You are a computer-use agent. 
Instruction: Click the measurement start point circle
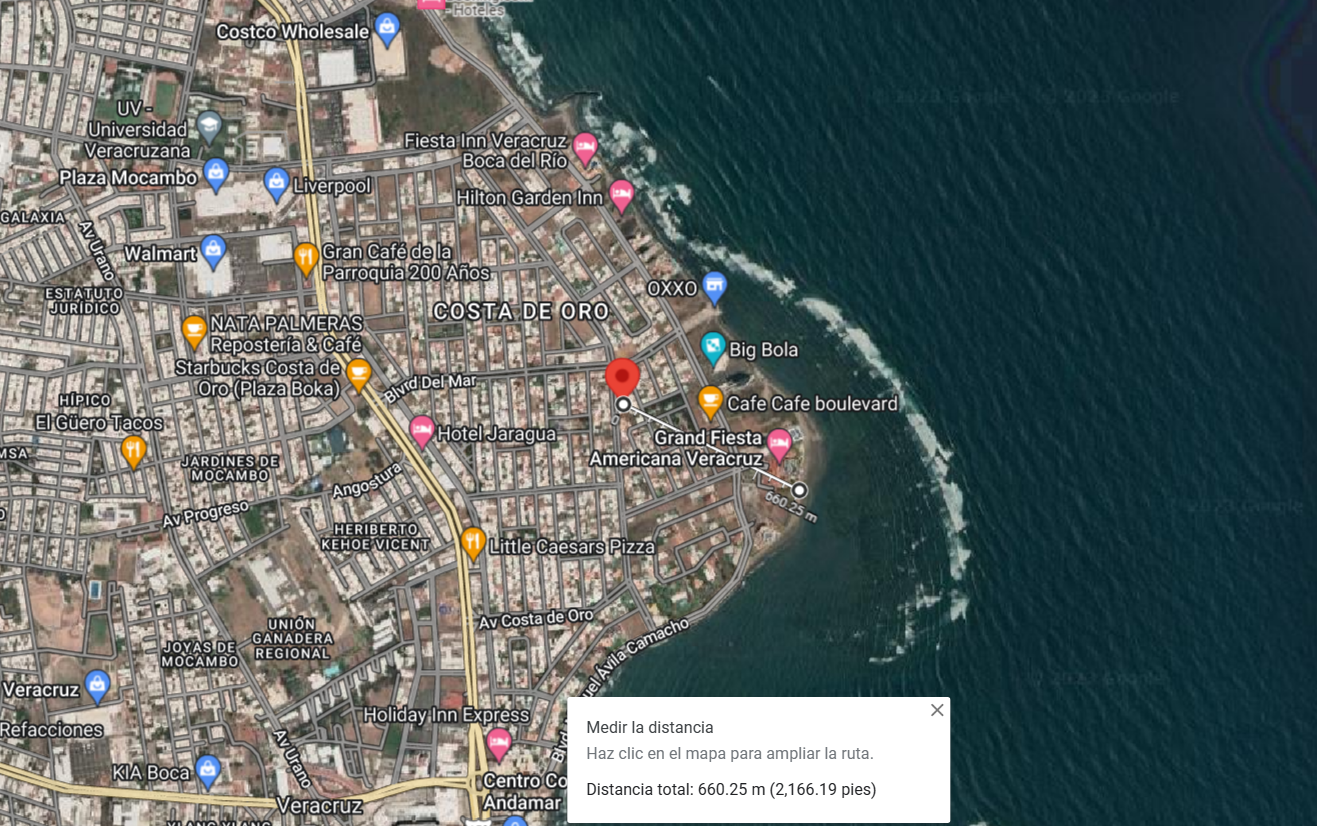click(x=623, y=405)
